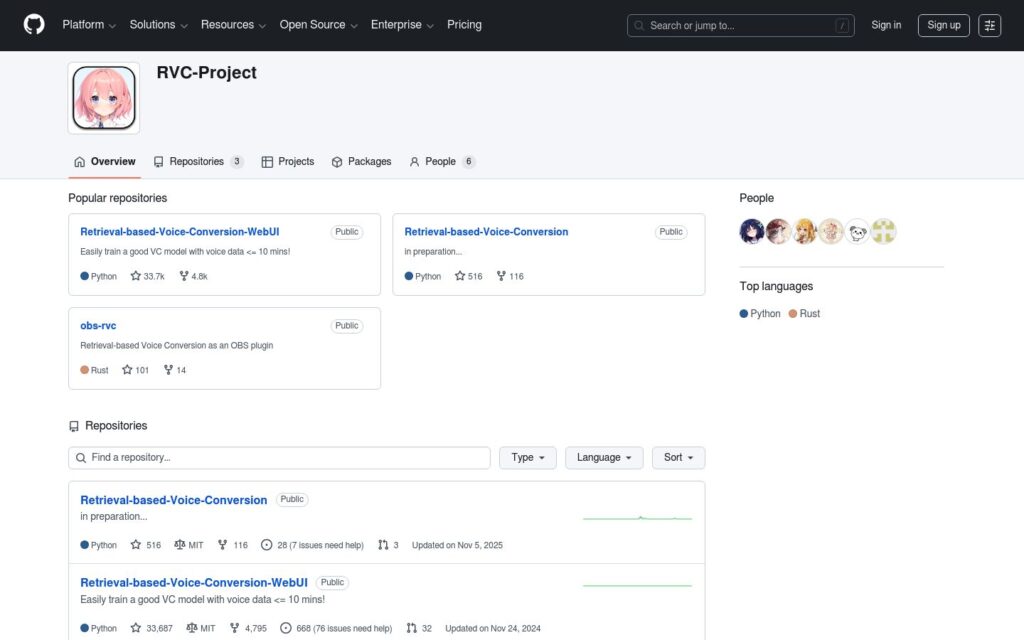This screenshot has height=640, width=1024.
Task: Open the obs-rvc repository link
Action: pos(98,325)
